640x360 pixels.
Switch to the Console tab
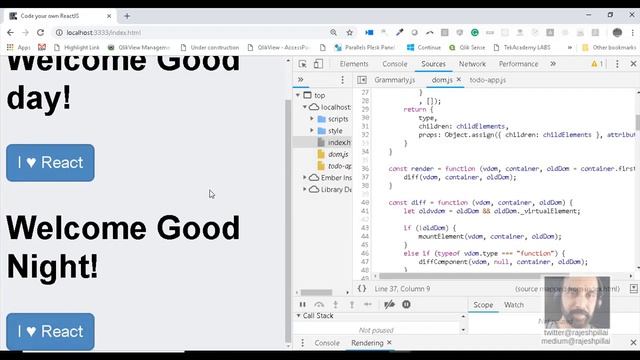(395, 64)
